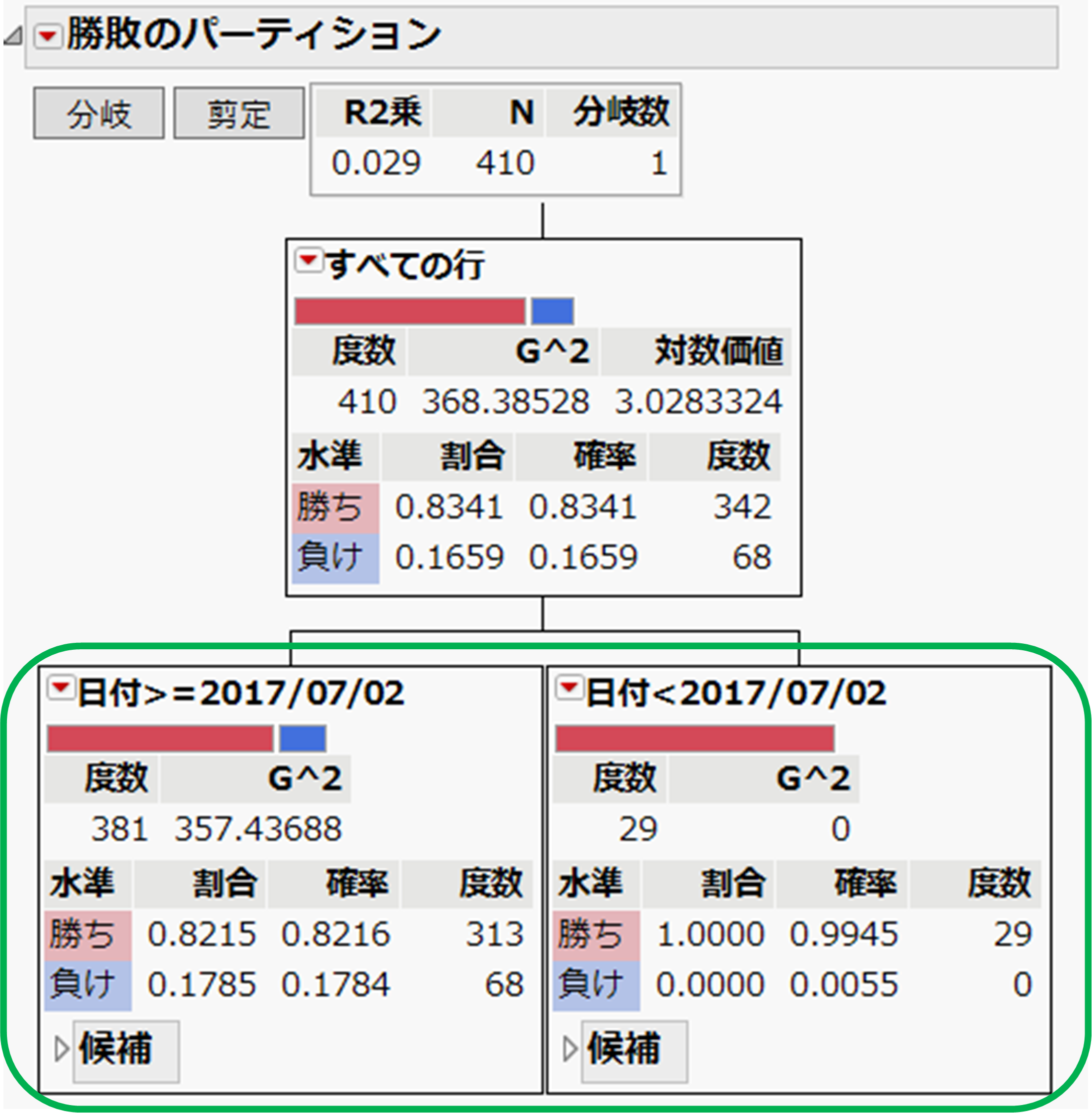Select 勝ち level cell in すべての行 node
This screenshot has height=1113, width=1092.
pyautogui.click(x=335, y=508)
